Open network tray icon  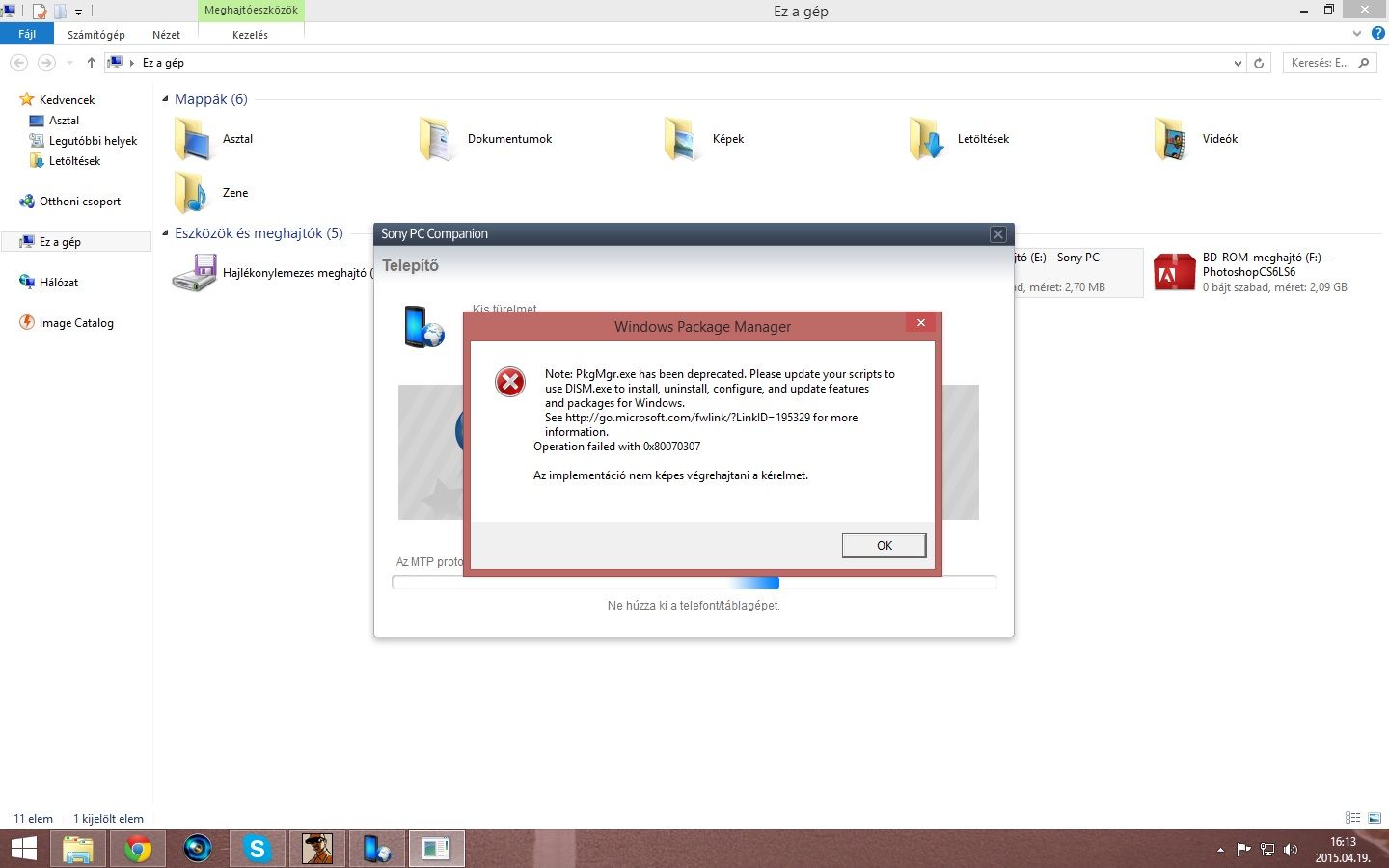click(1267, 850)
